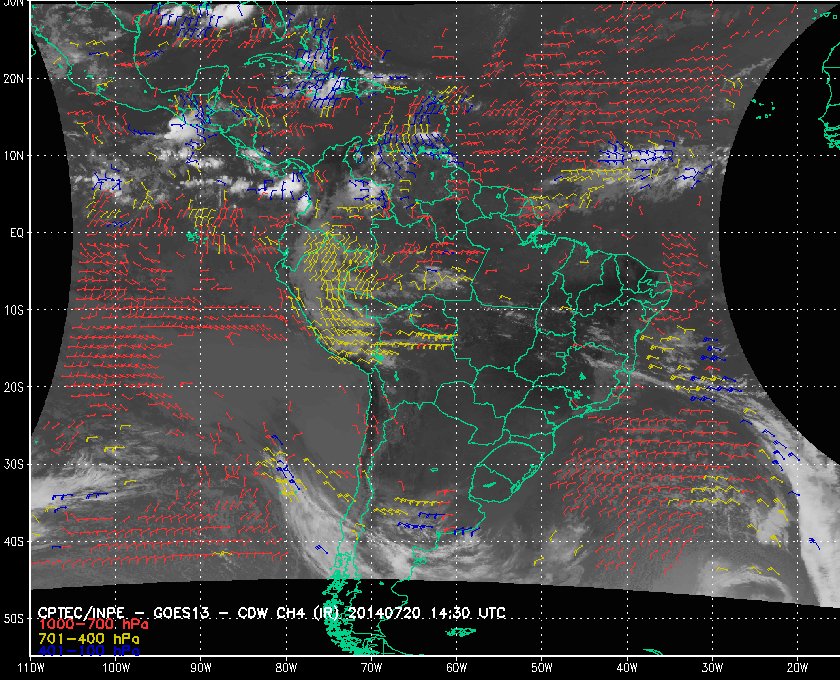
Task: Click the 10S latitude label
Action: click(x=13, y=310)
